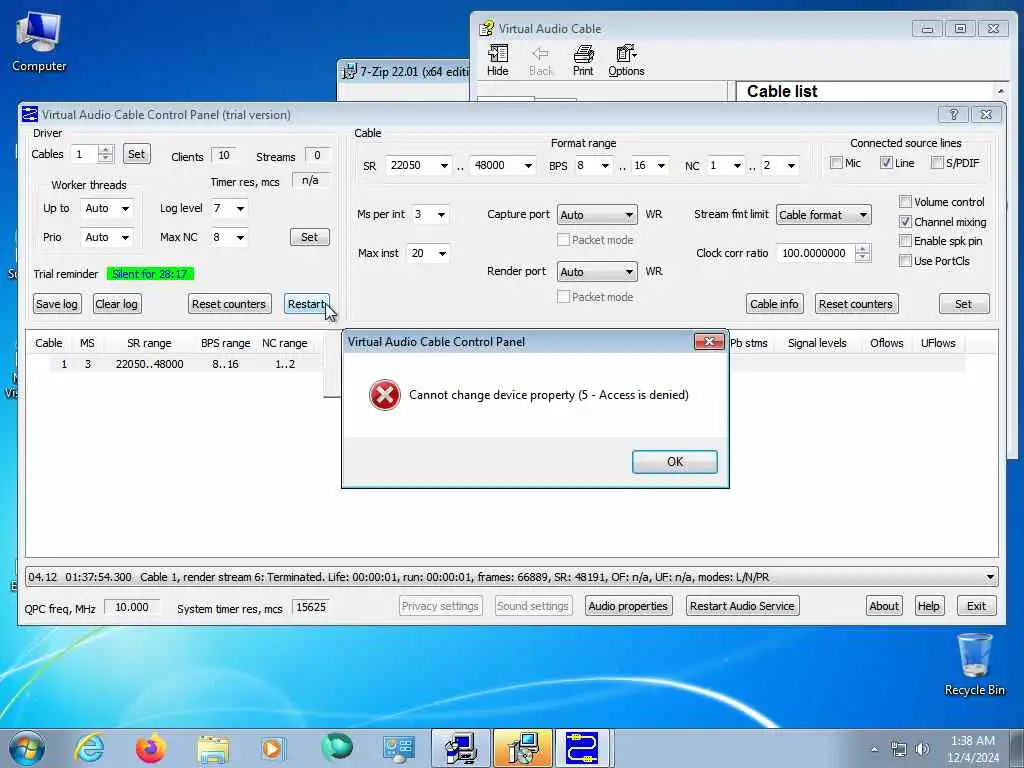This screenshot has height=768, width=1024.
Task: Click the Back arrow in Virtual Audio Cable window
Action: (x=541, y=60)
